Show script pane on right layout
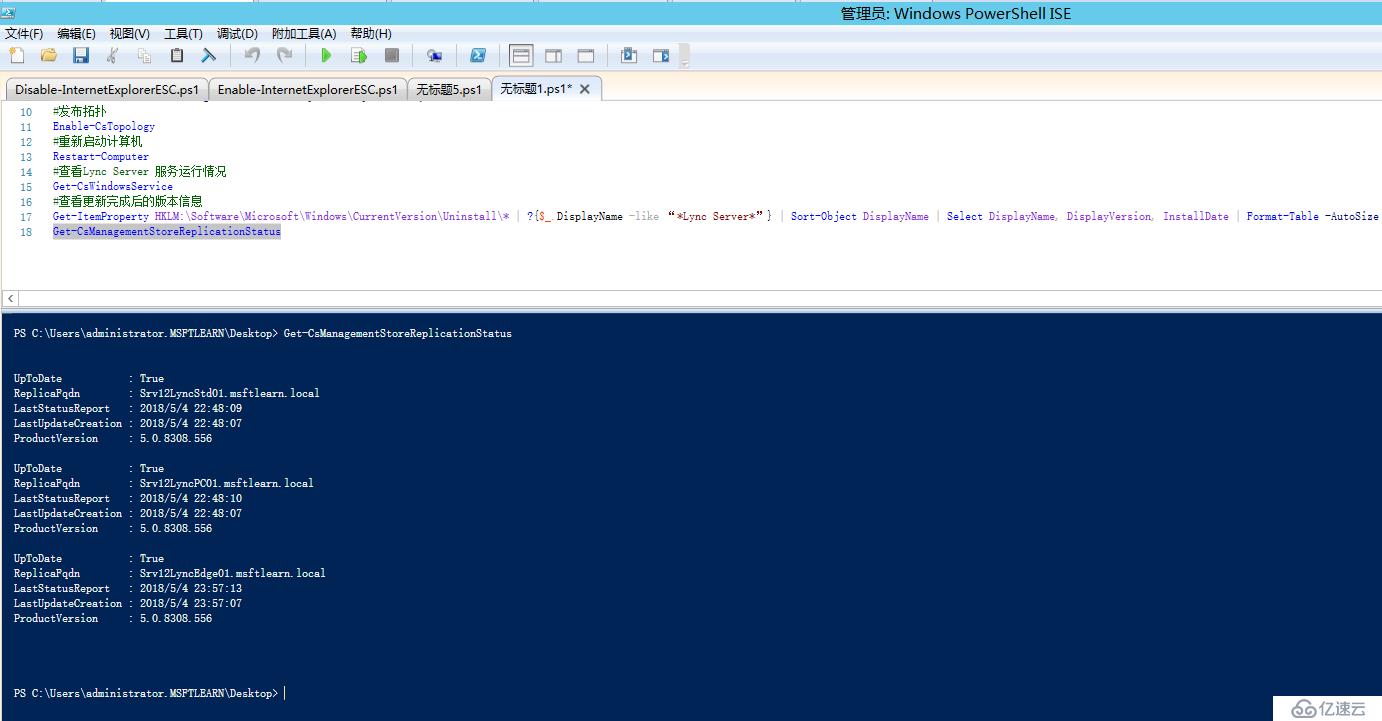 (x=553, y=56)
